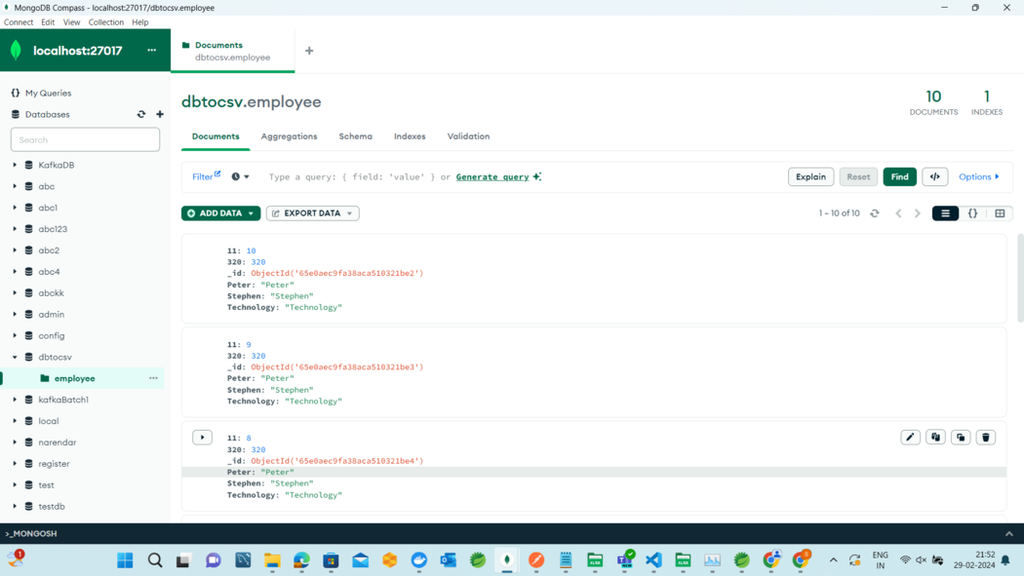Collapse the dbtocsv database

click(x=14, y=357)
